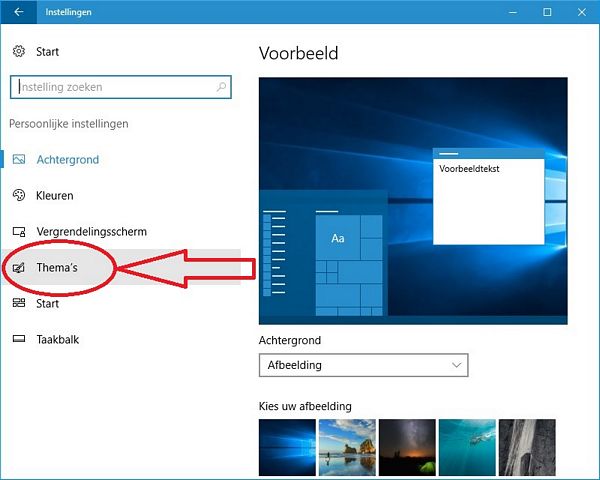Viewport: 600px width, 480px height.
Task: Click the 'Persoonlijke instellingen' section label
Action: tap(69, 124)
